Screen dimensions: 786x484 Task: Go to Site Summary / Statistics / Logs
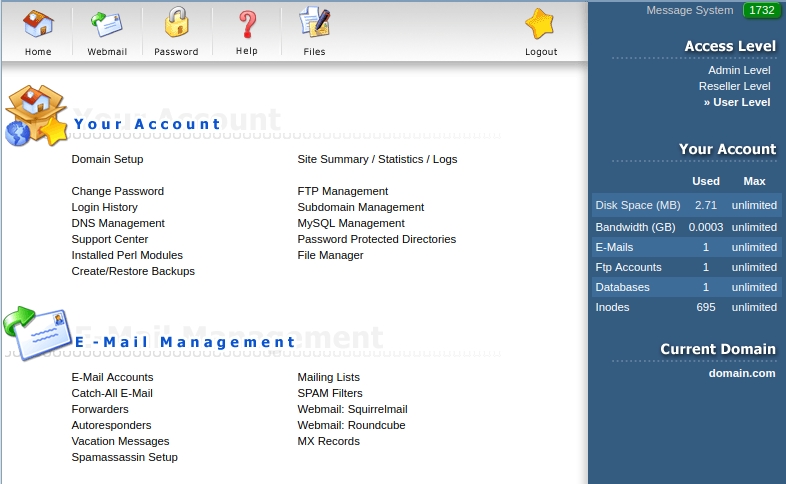(377, 159)
